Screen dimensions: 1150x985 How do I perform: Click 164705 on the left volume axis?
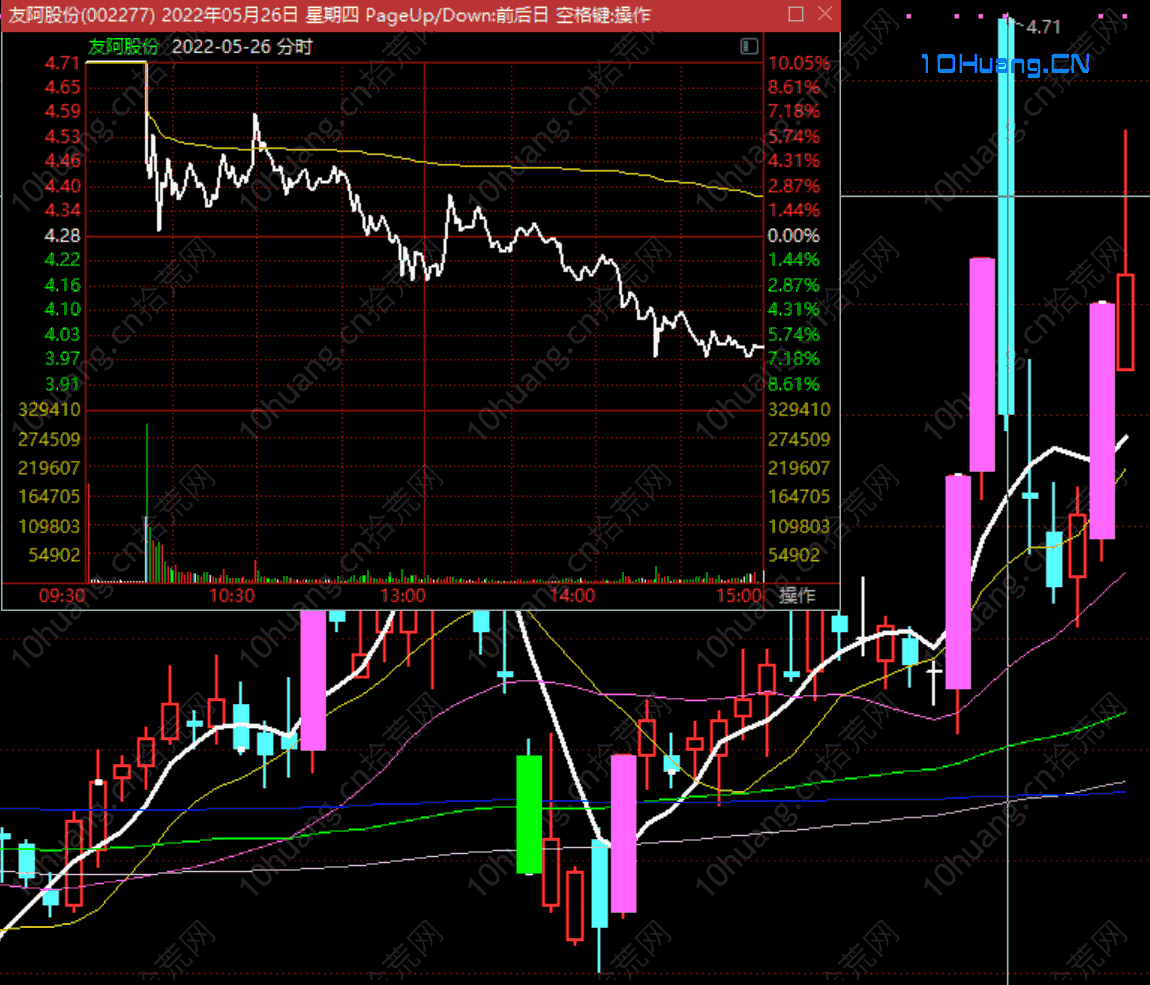click(x=49, y=497)
